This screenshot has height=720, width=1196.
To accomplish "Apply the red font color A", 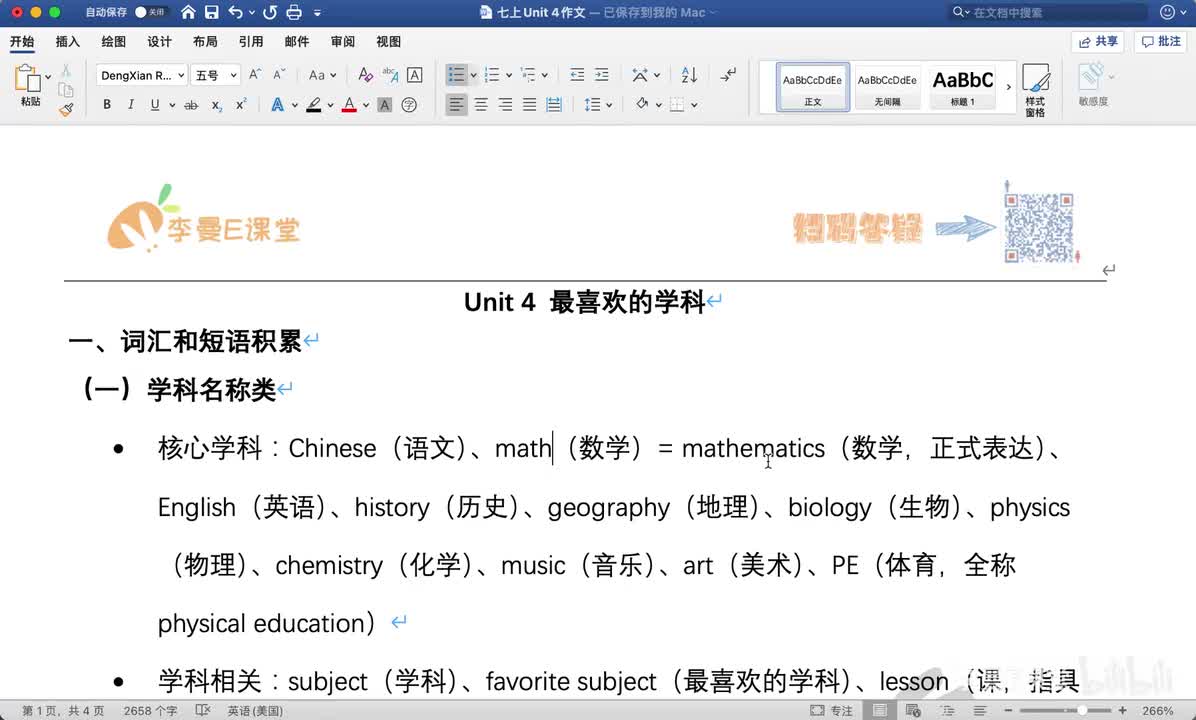I will [349, 104].
